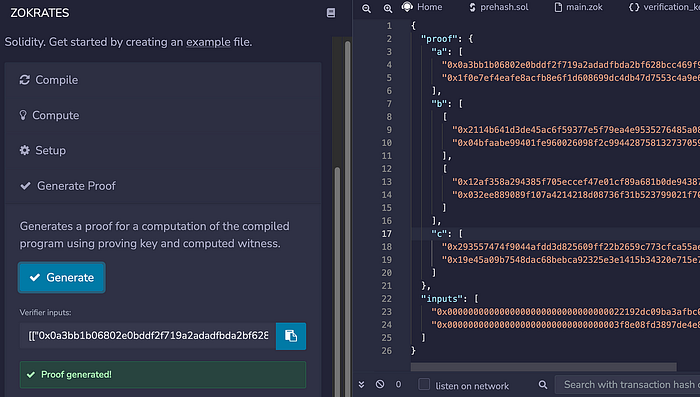Collapse the Generate Proof section
The width and height of the screenshot is (700, 397).
[x=163, y=186]
